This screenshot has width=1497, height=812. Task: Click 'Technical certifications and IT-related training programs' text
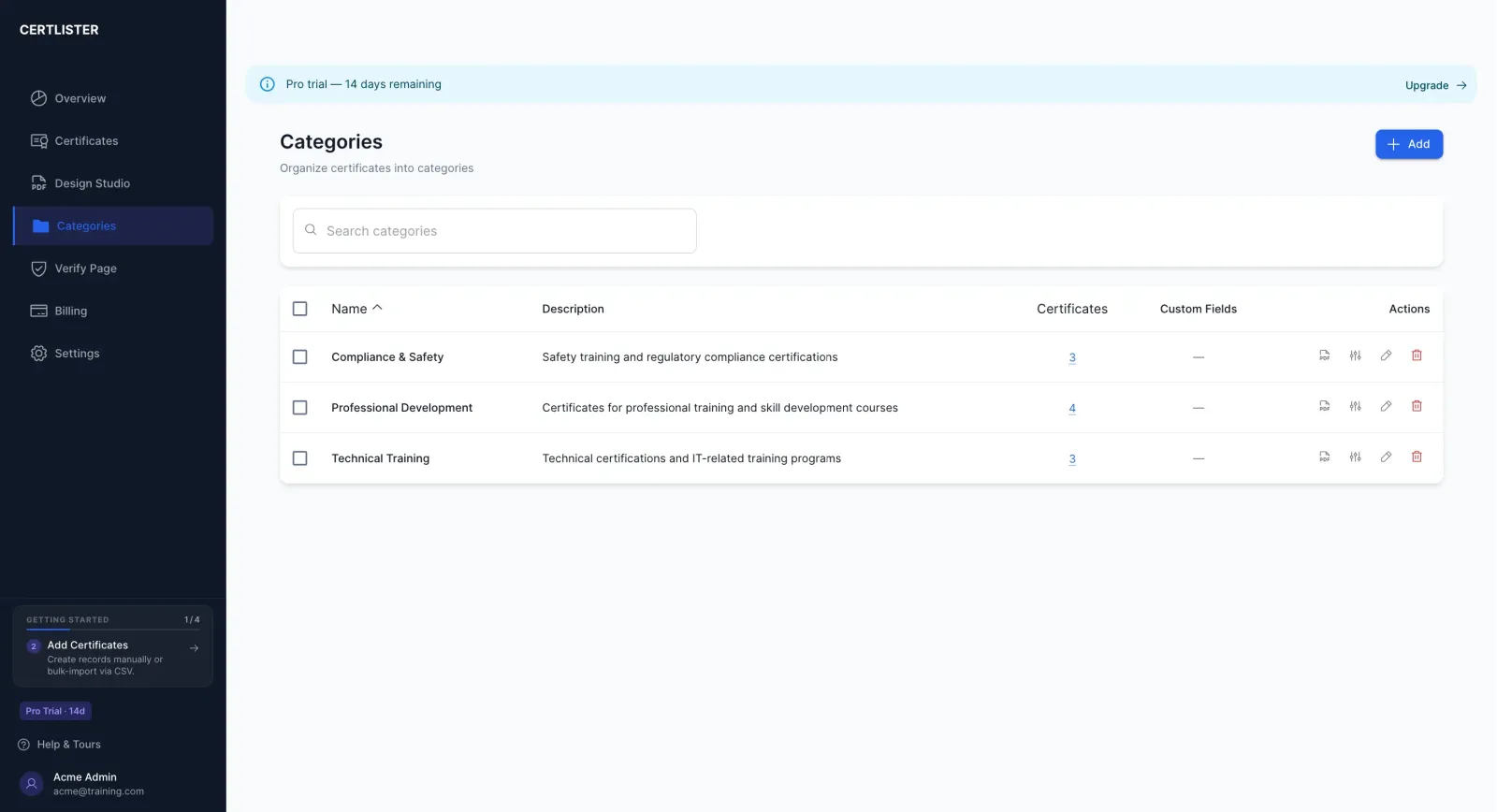(691, 458)
